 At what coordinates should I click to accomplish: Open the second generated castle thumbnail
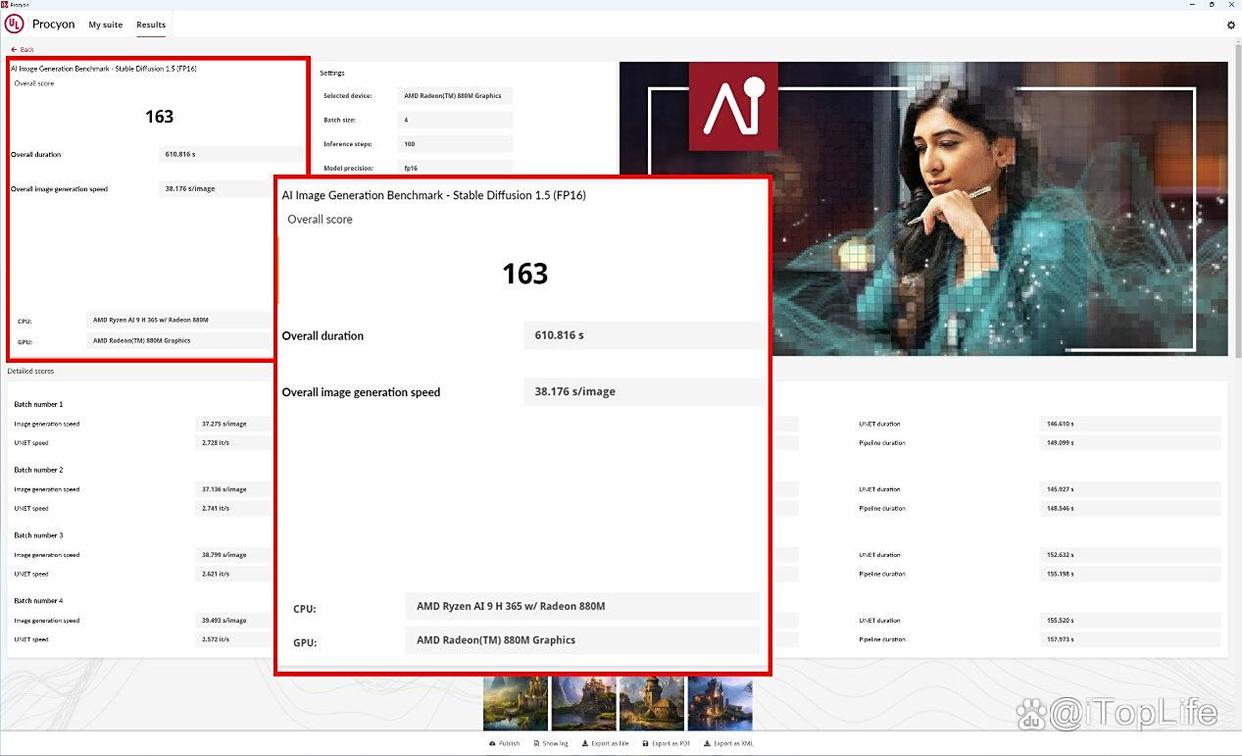[x=583, y=704]
